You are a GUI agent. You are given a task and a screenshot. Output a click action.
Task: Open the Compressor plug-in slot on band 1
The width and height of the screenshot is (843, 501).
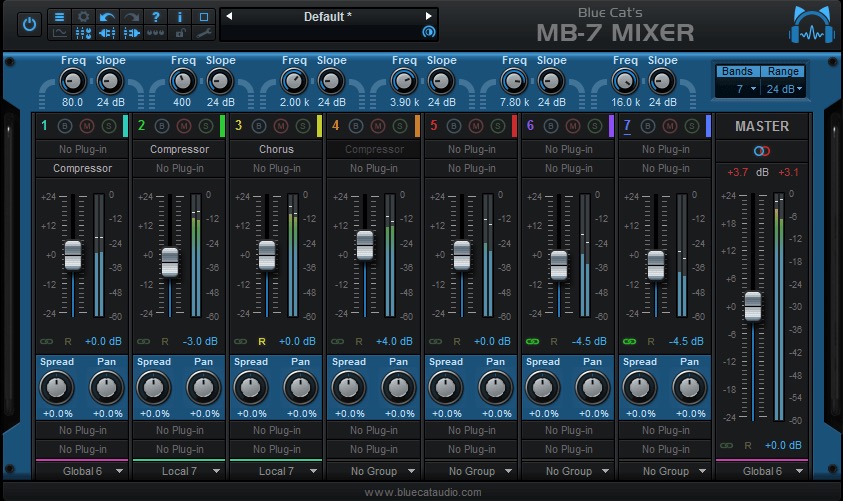[x=82, y=168]
